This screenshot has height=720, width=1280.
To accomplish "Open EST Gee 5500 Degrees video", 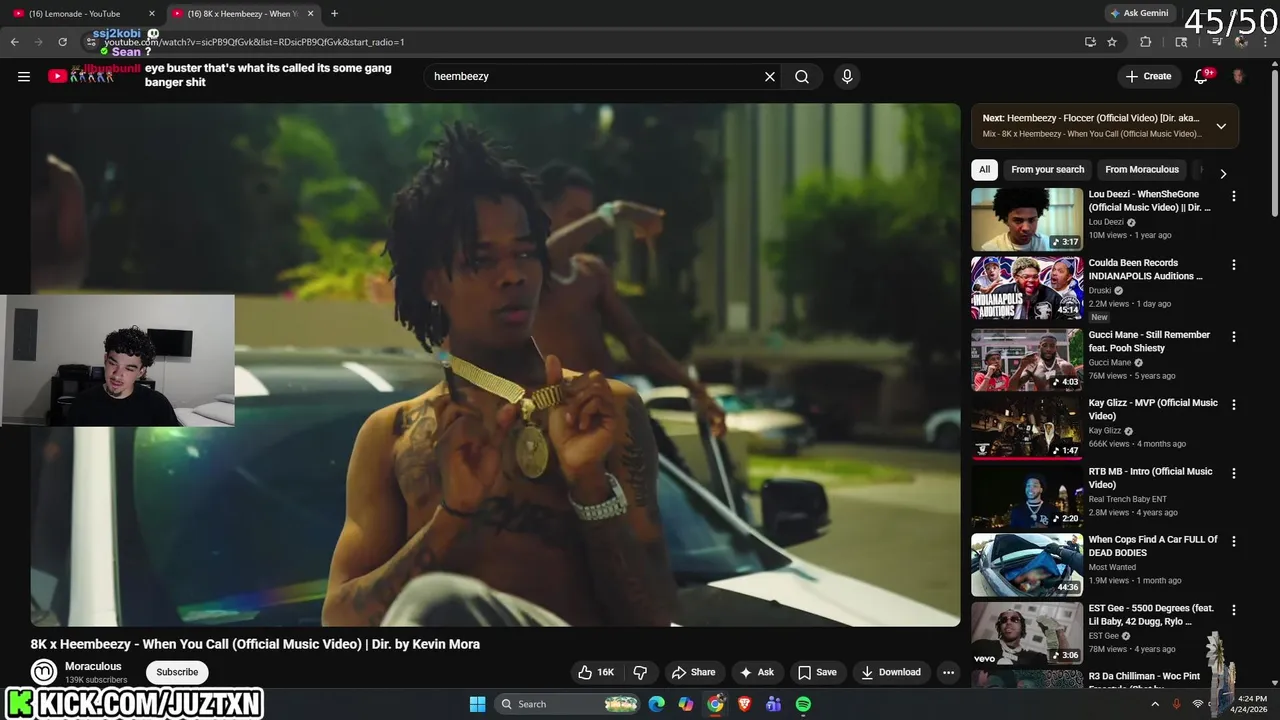I will point(1027,633).
